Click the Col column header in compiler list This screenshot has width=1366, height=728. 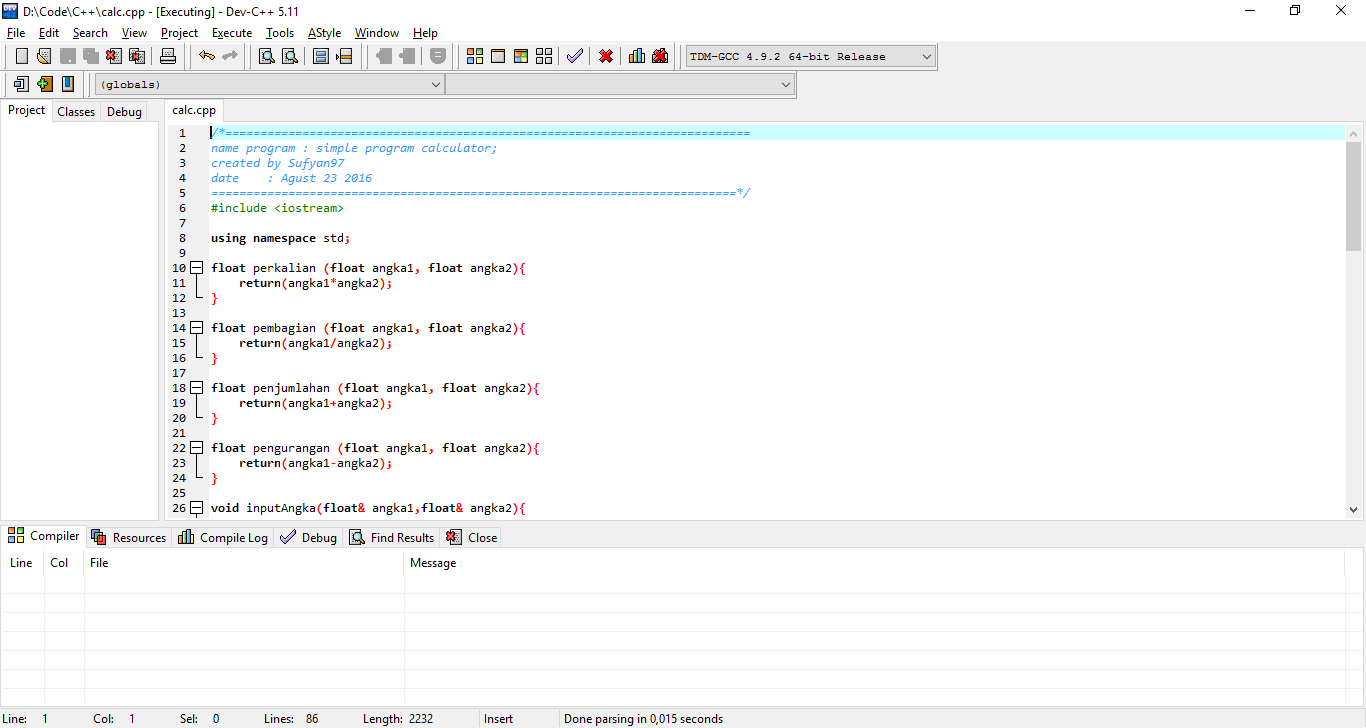click(64, 563)
